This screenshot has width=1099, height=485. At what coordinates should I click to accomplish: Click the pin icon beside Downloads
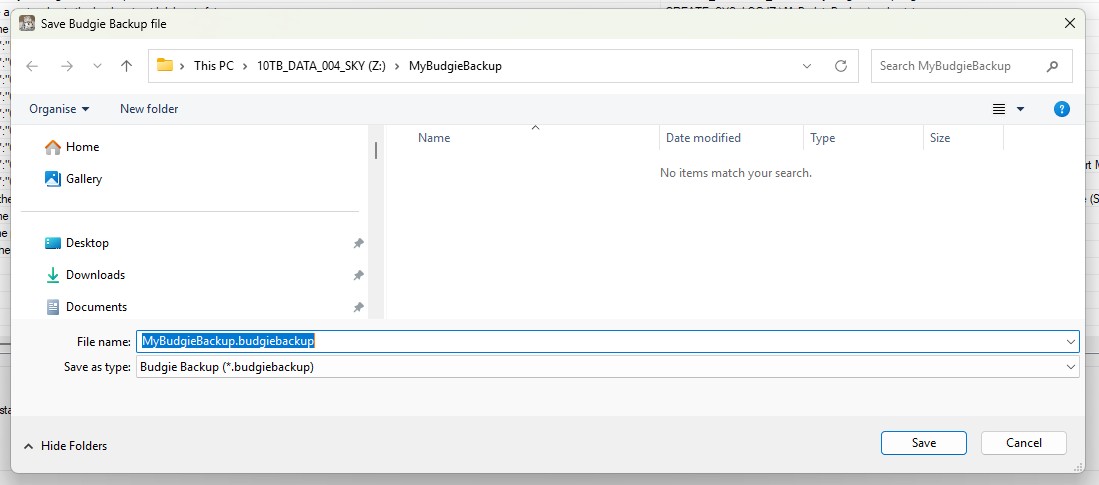tap(358, 275)
